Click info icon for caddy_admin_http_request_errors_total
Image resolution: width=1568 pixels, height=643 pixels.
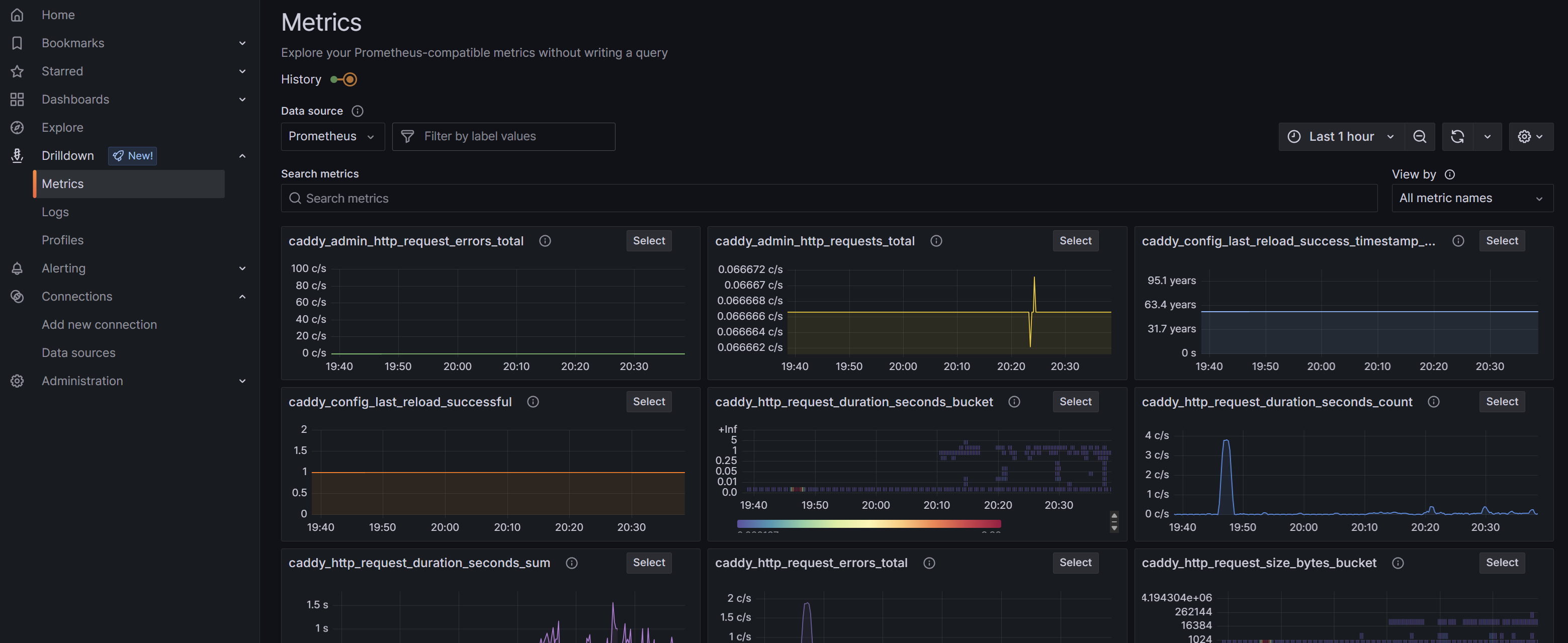tap(546, 241)
